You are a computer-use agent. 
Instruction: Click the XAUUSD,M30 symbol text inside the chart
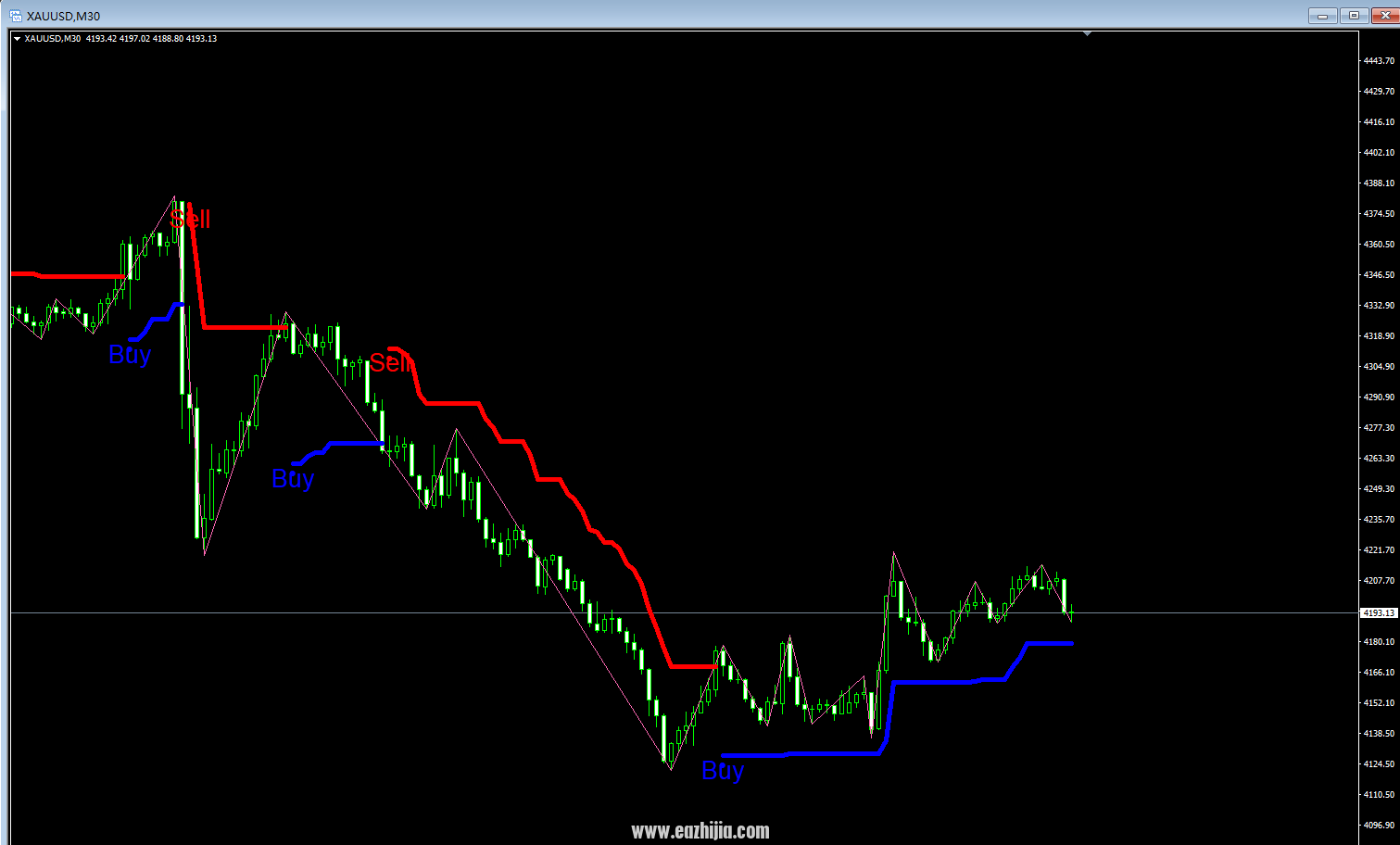(53, 39)
